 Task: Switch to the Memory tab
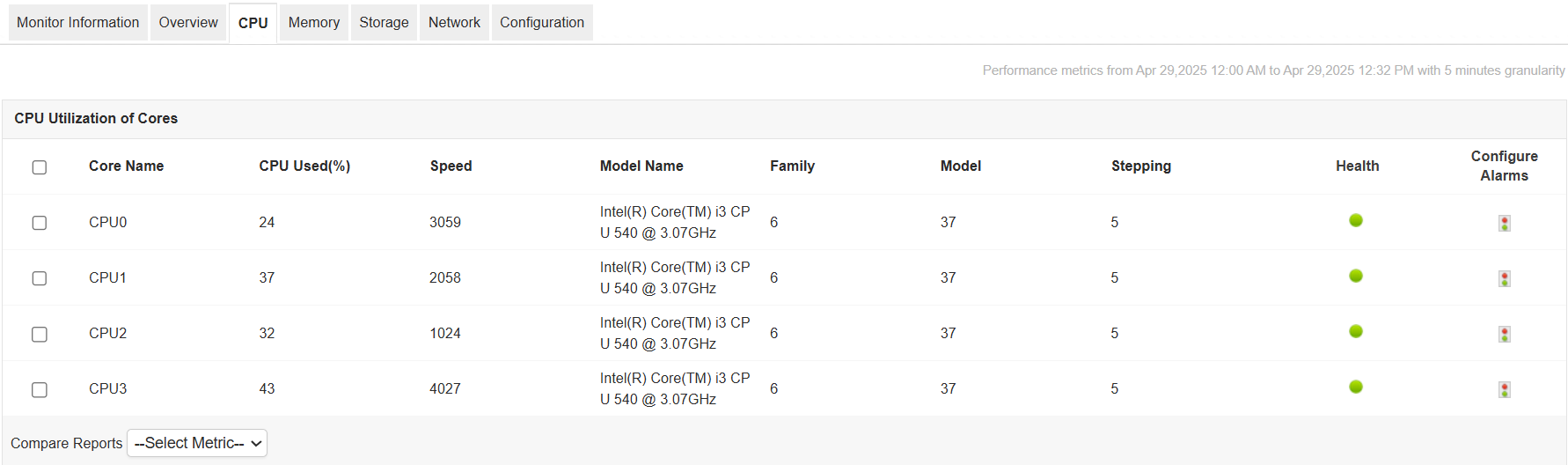314,23
